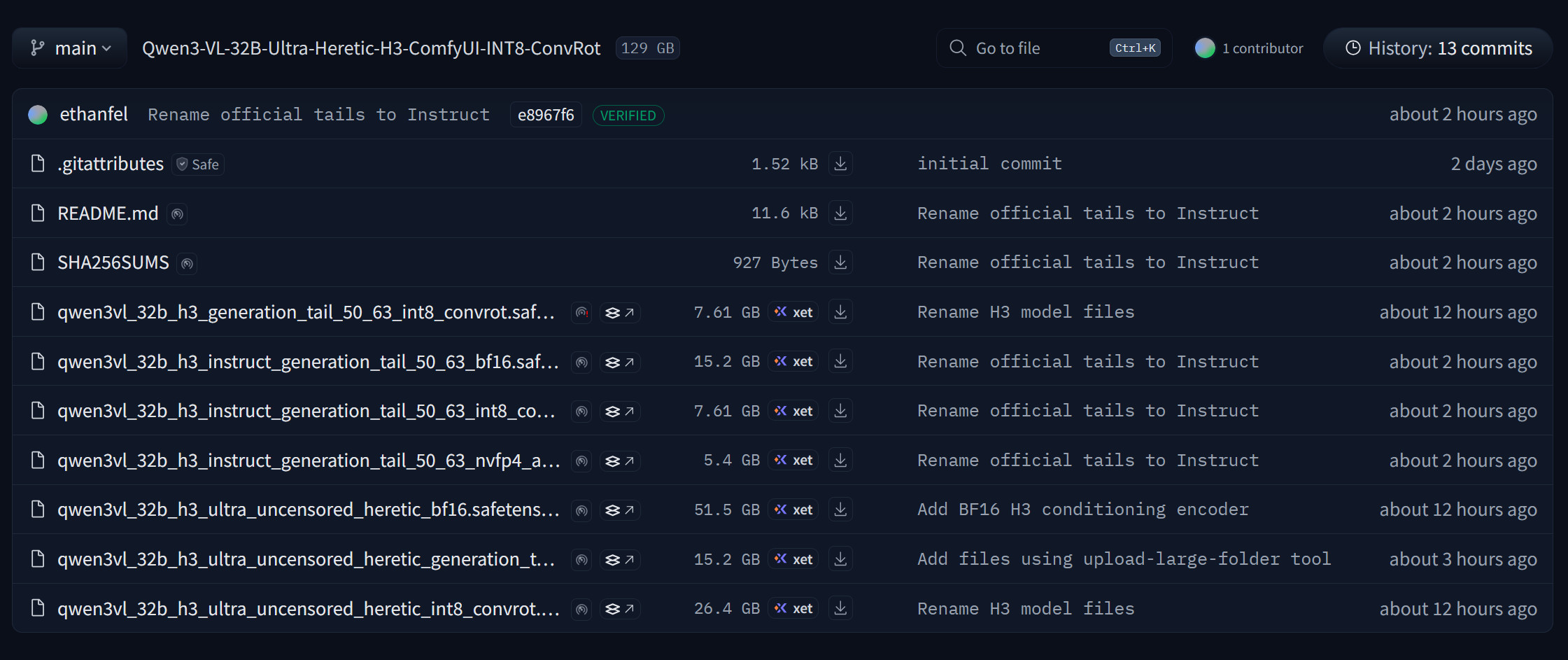Open the ultra_uncensored_heretic_int8_convrot file
Viewport: 1568px width, 660px height.
[x=309, y=609]
